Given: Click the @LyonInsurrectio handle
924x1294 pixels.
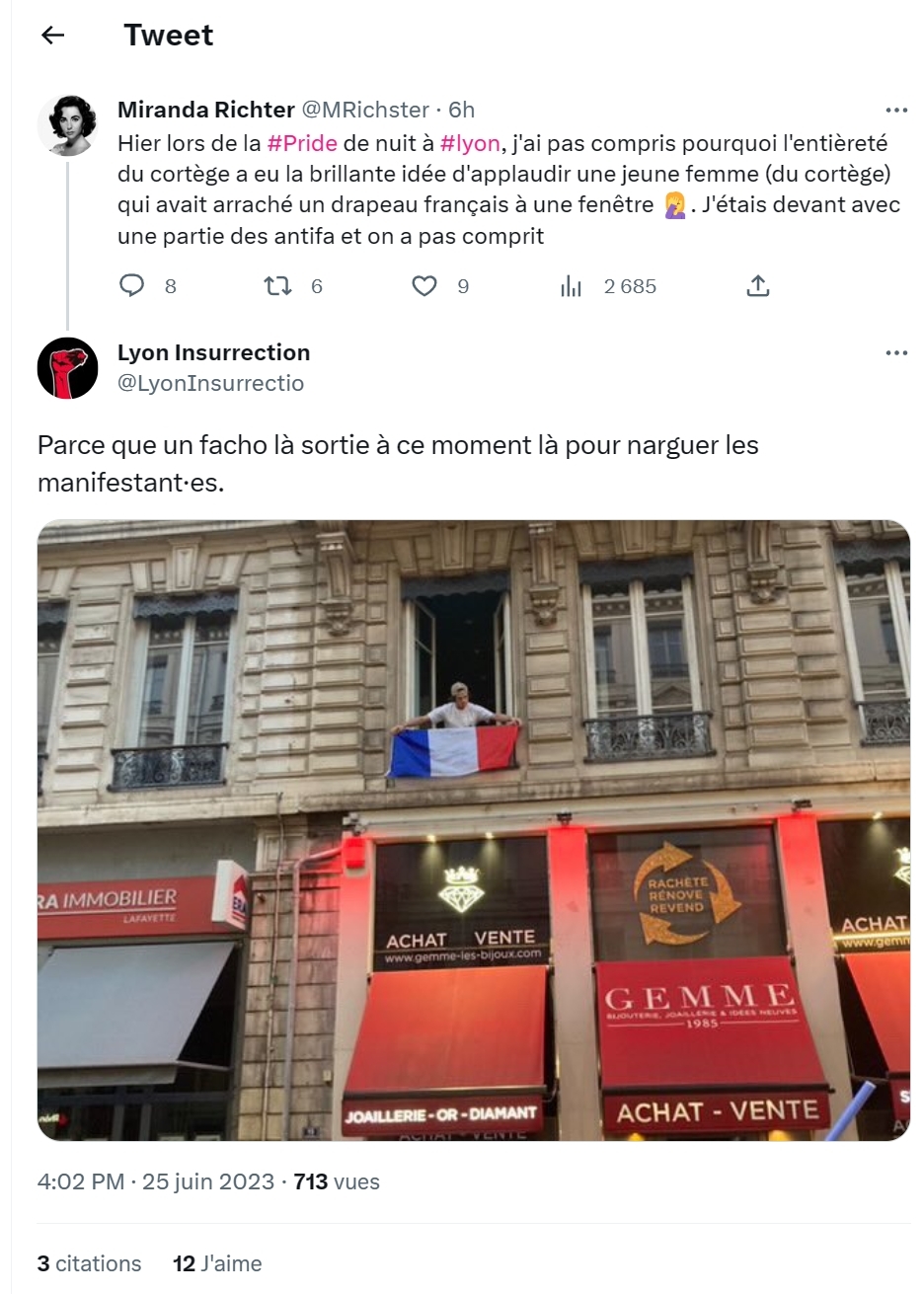Looking at the screenshot, I should (x=210, y=383).
